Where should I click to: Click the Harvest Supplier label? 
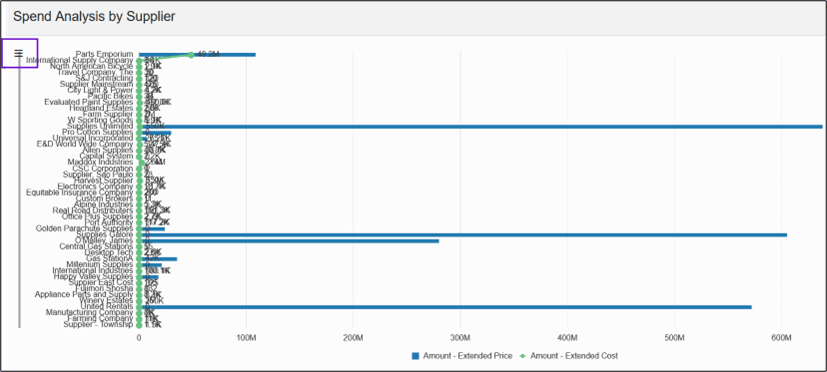pos(104,181)
